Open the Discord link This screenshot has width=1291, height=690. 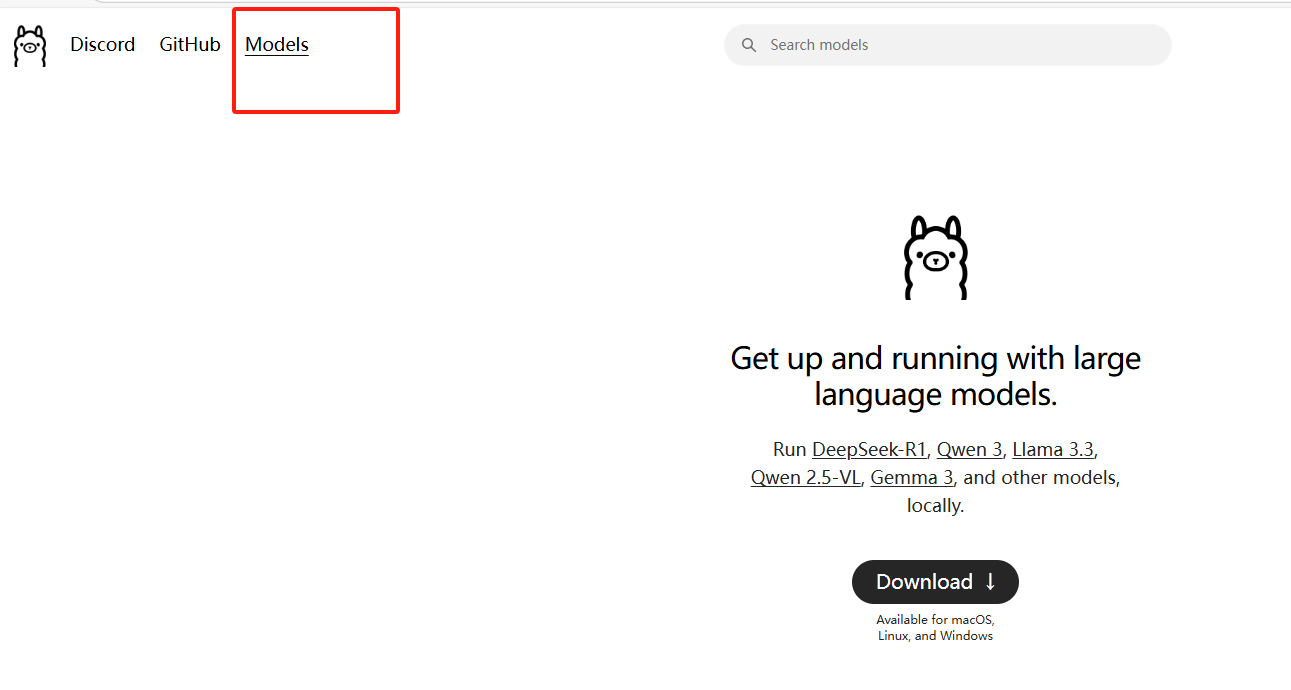click(102, 45)
